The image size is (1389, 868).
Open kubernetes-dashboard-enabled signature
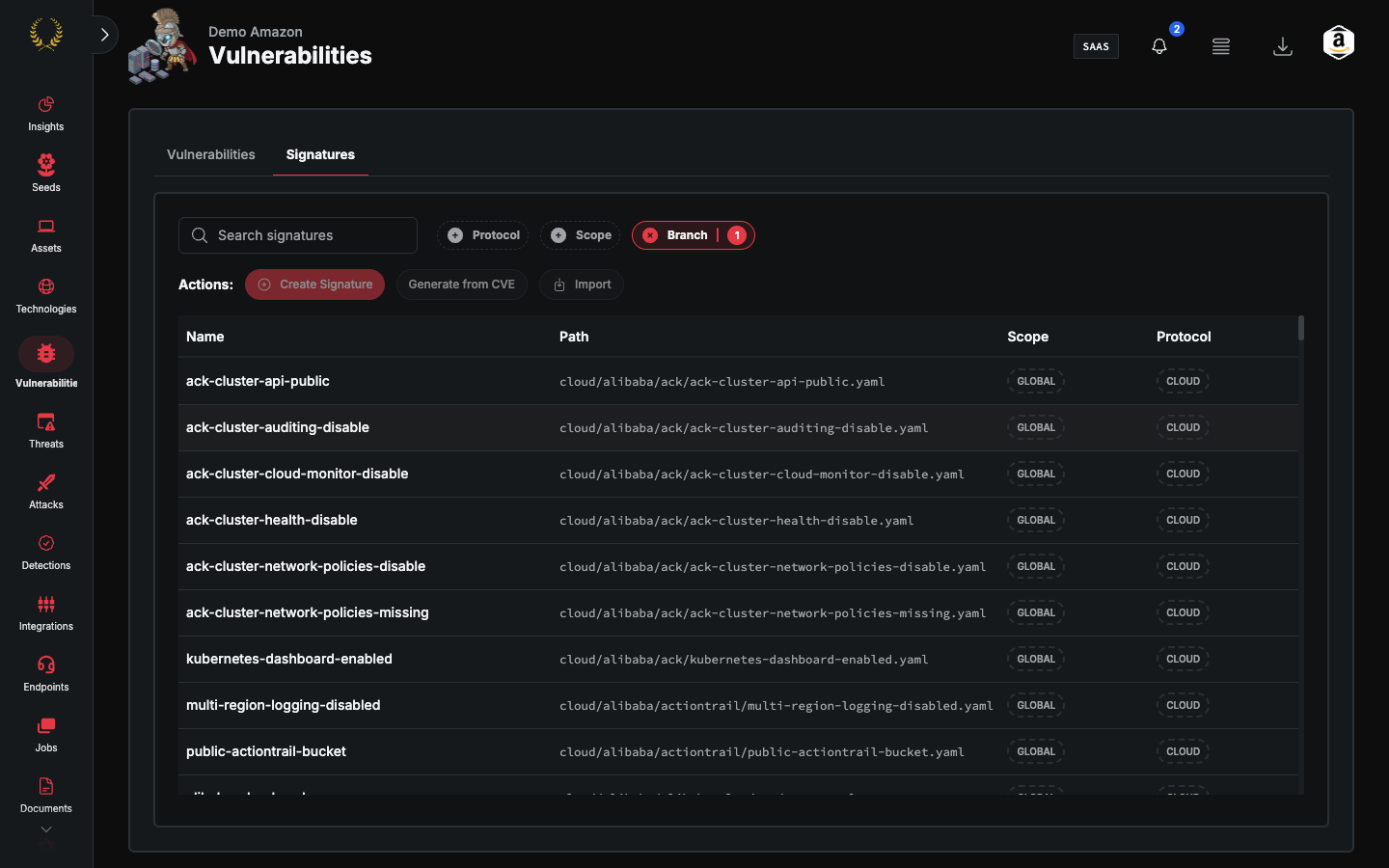click(289, 659)
